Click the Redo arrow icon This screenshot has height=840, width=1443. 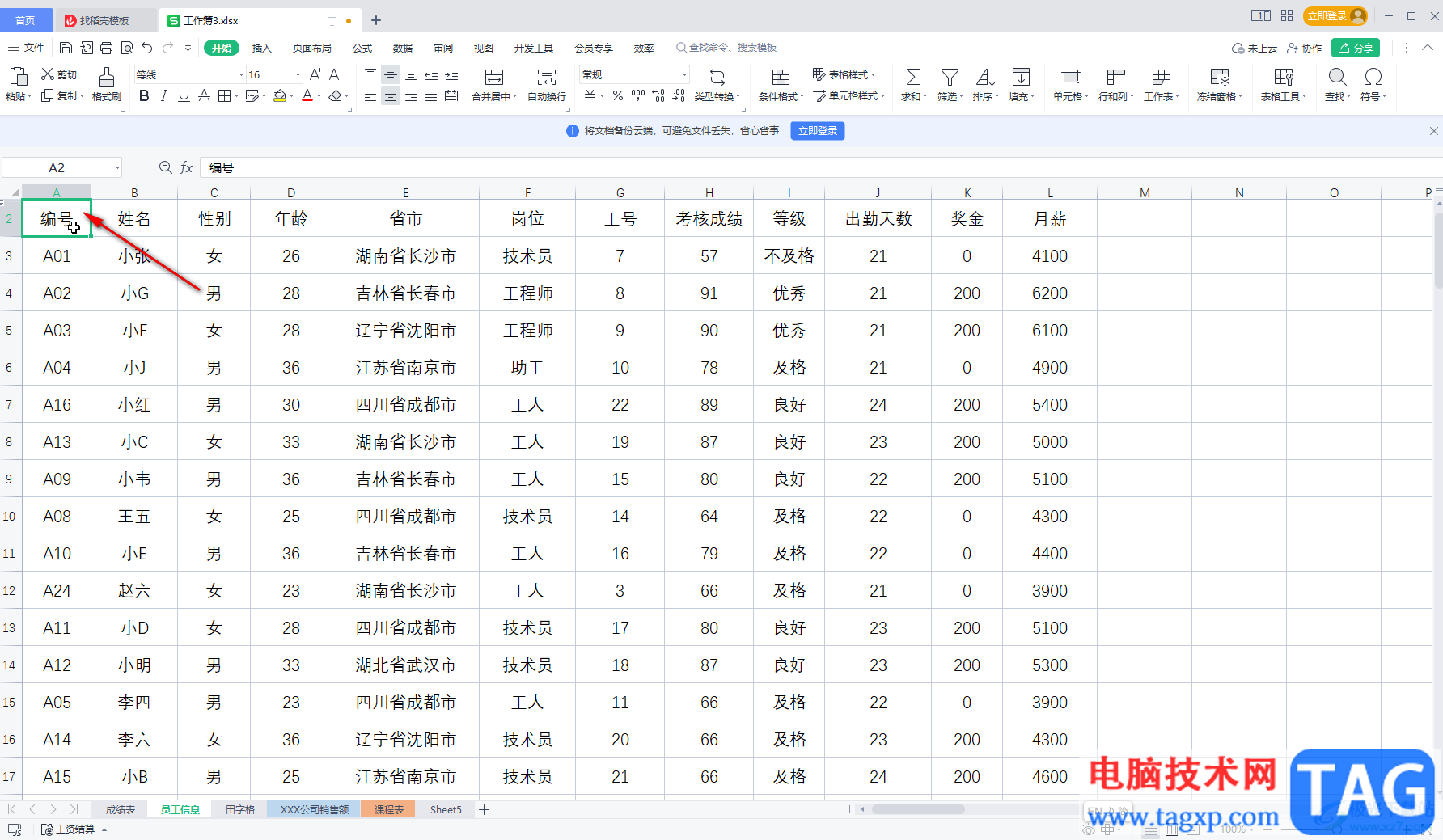click(x=167, y=48)
